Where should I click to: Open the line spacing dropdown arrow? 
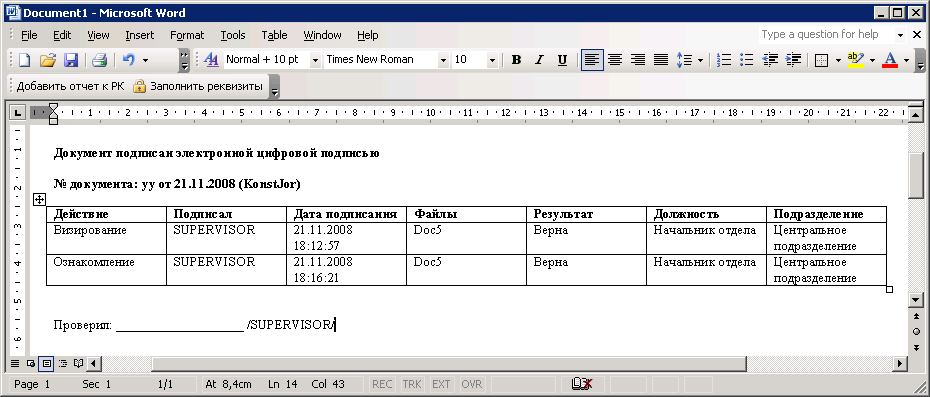click(x=700, y=60)
